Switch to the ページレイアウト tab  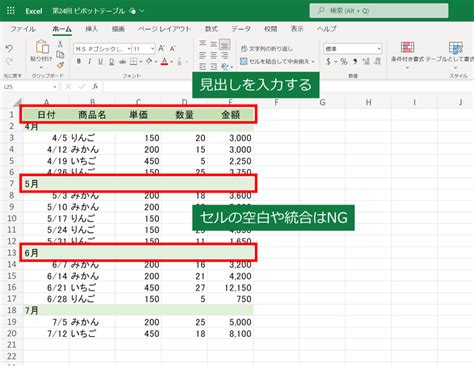click(165, 29)
